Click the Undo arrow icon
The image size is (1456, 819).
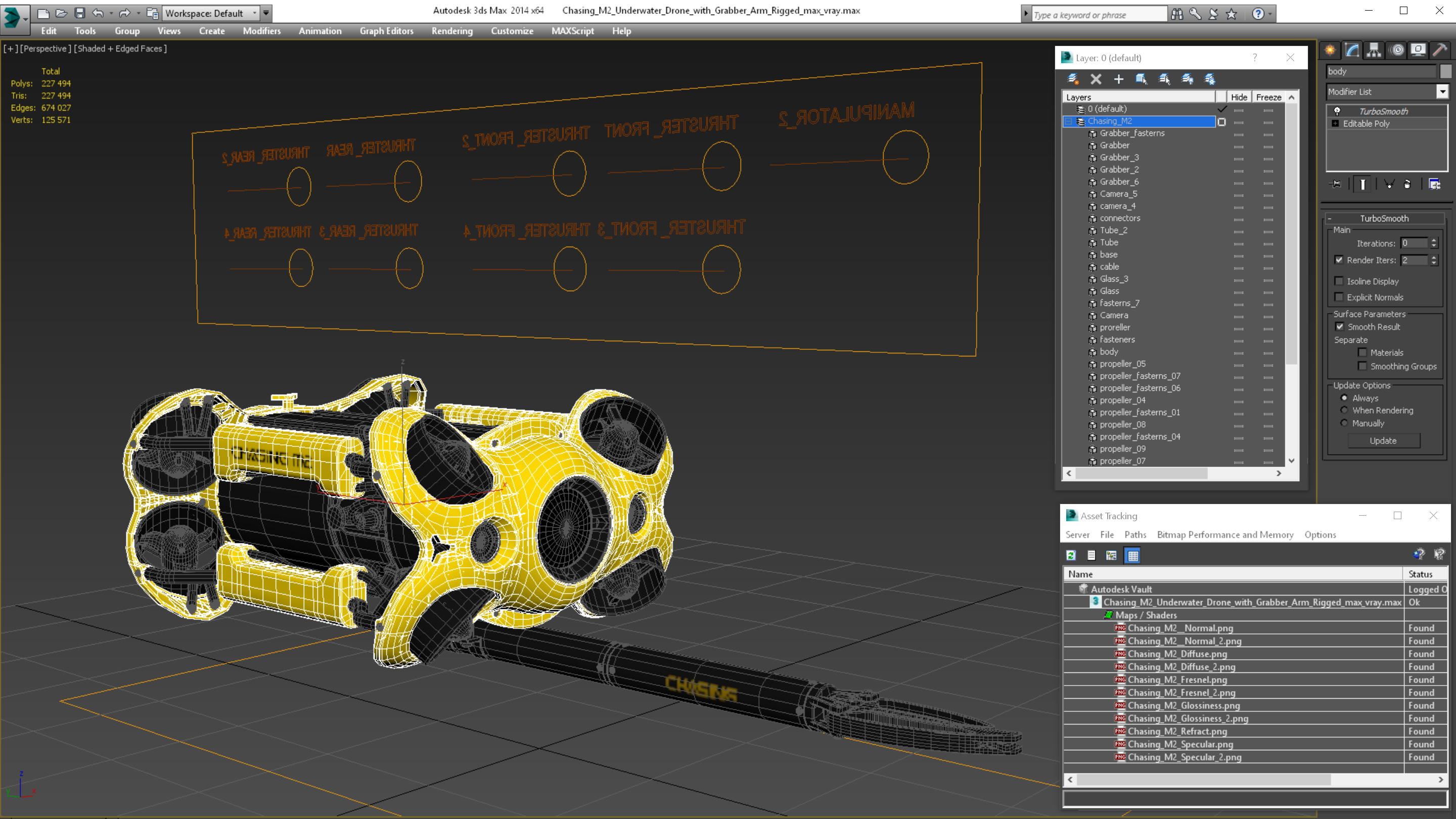click(x=98, y=13)
